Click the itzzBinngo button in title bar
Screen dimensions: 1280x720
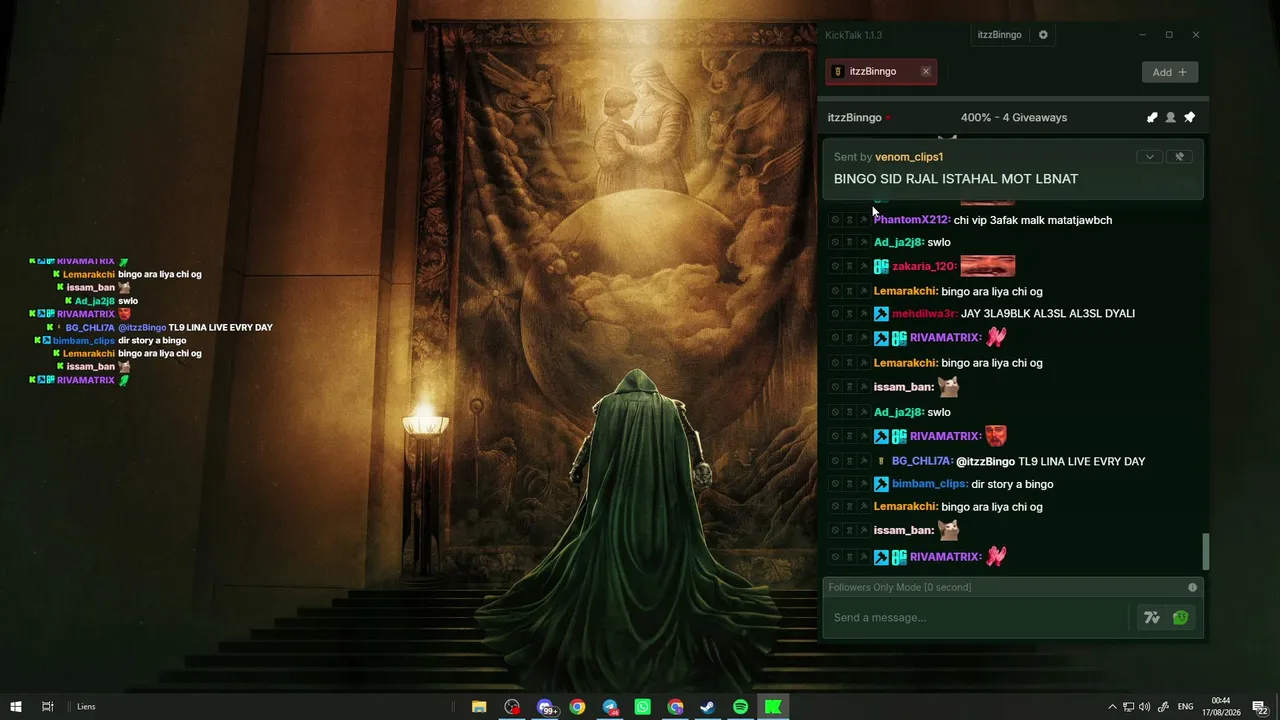point(999,35)
